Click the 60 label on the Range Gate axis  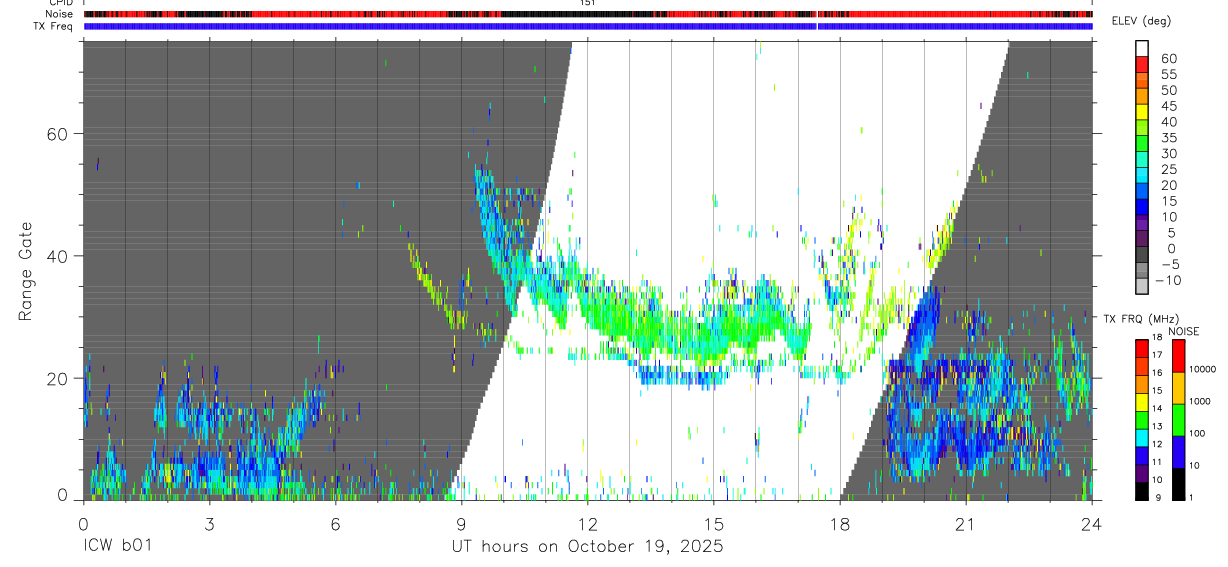tap(57, 134)
